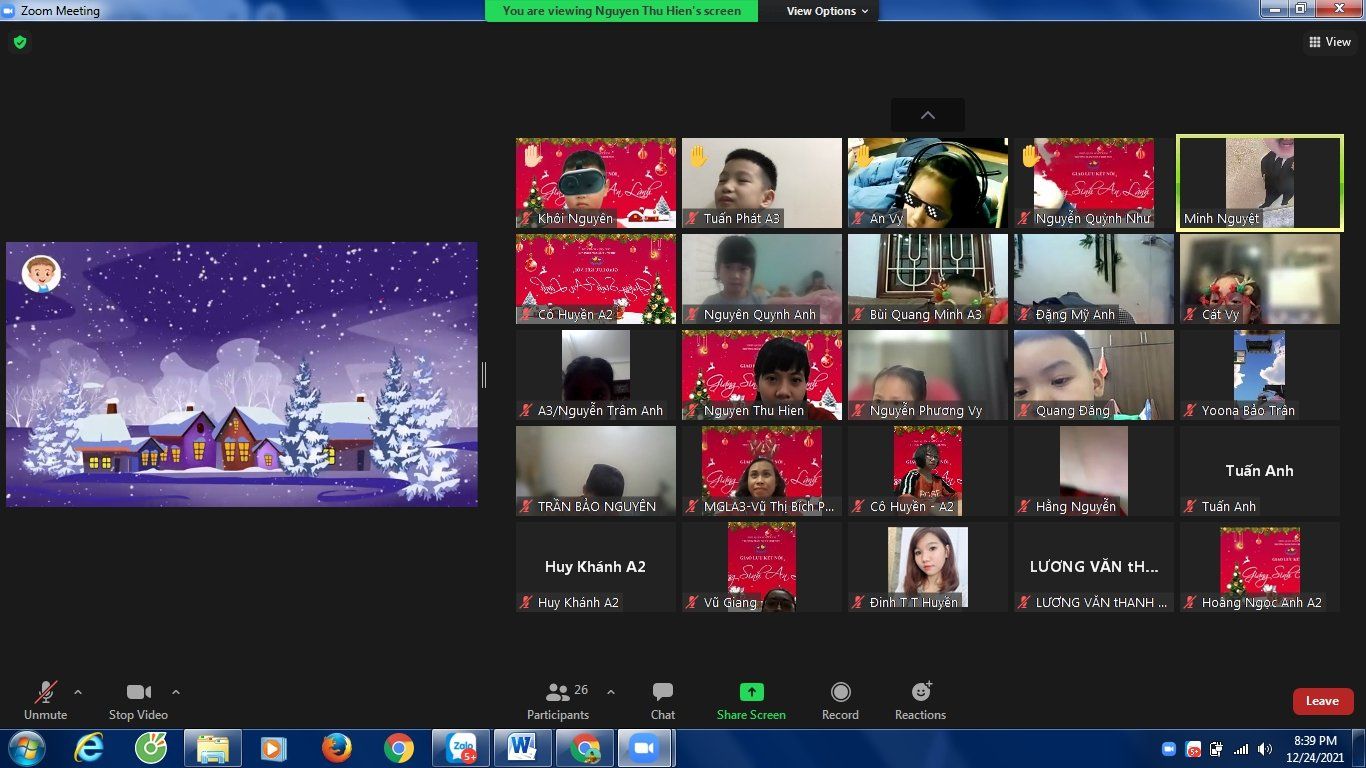The image size is (1366, 768).
Task: Expand video options arrow beside Stop Video
Action: coord(176,692)
